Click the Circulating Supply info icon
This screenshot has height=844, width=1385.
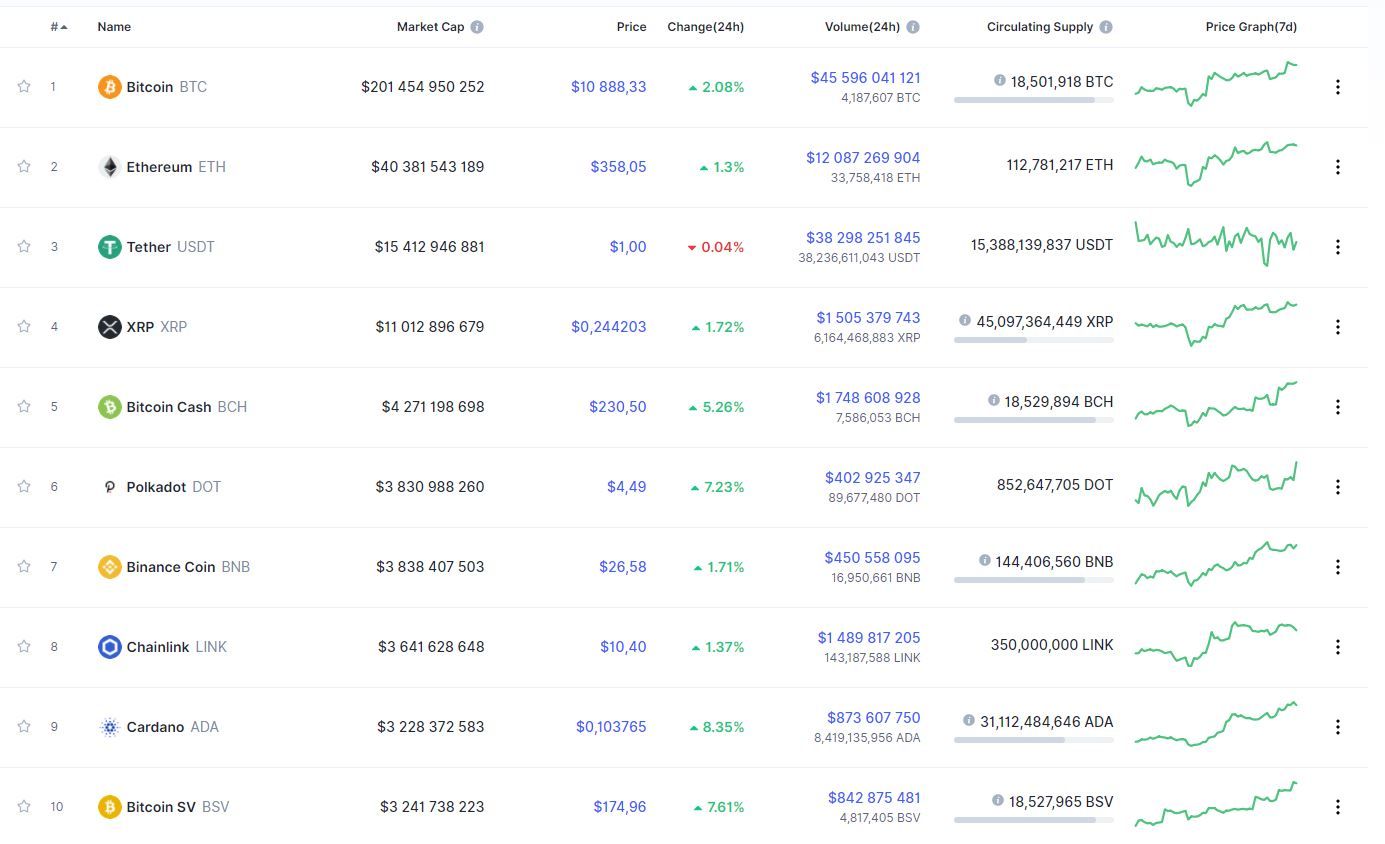1105,27
